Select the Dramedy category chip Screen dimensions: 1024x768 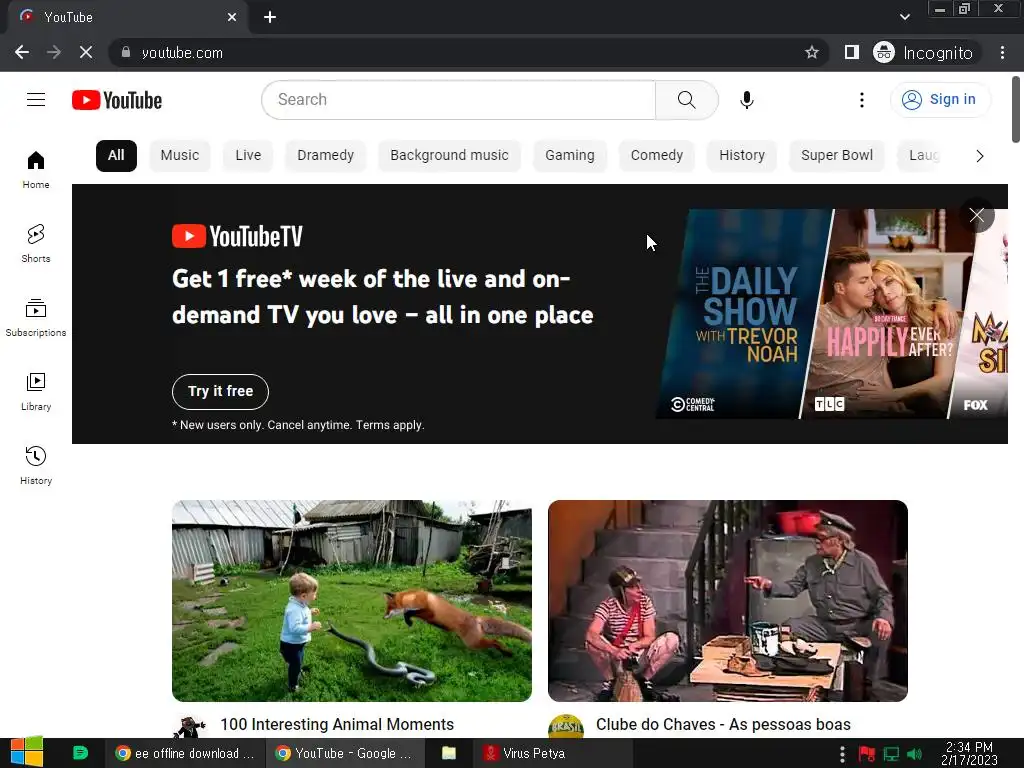(x=325, y=155)
